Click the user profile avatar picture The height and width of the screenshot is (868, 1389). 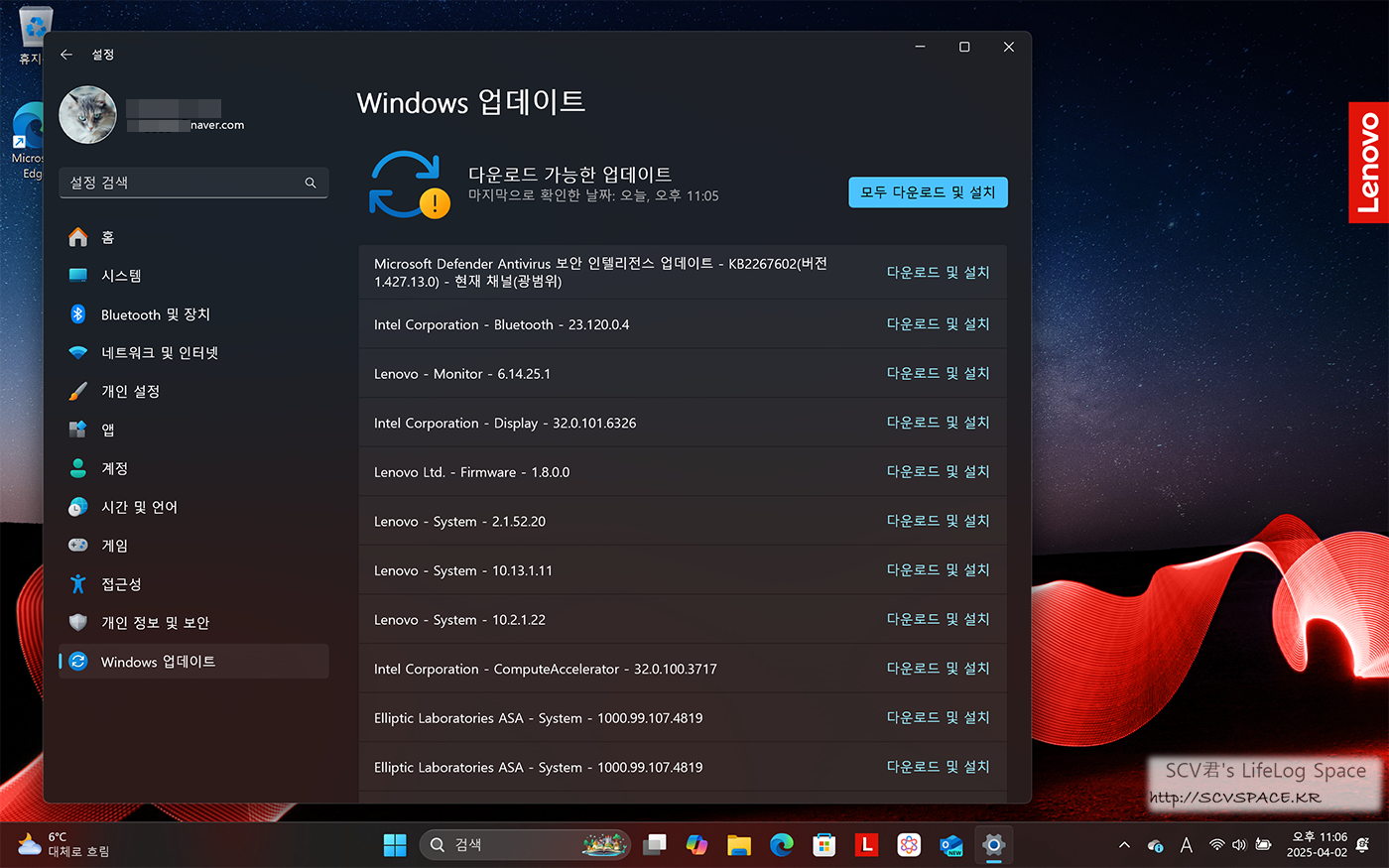(87, 115)
